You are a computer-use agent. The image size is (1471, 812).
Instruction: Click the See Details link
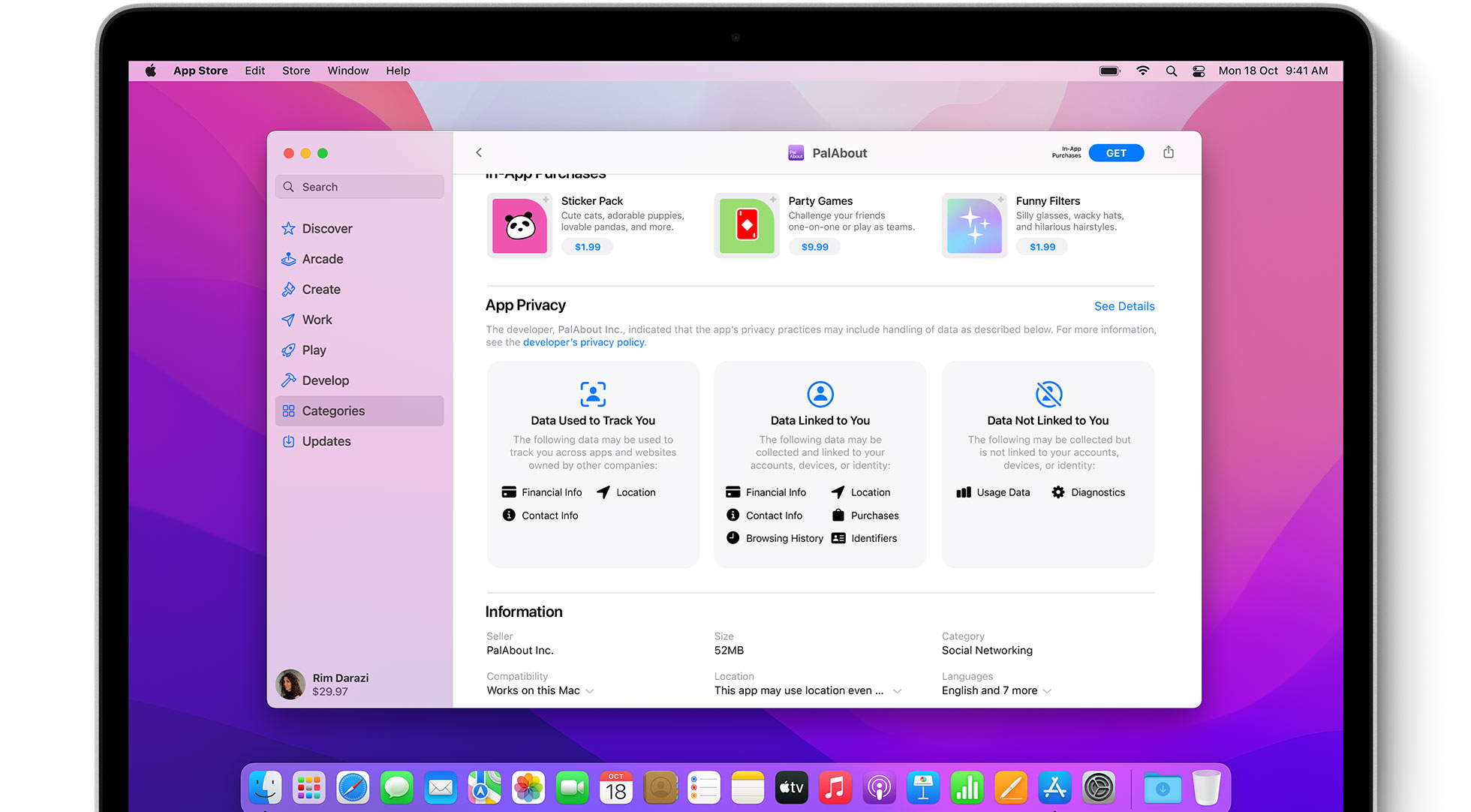click(x=1124, y=306)
